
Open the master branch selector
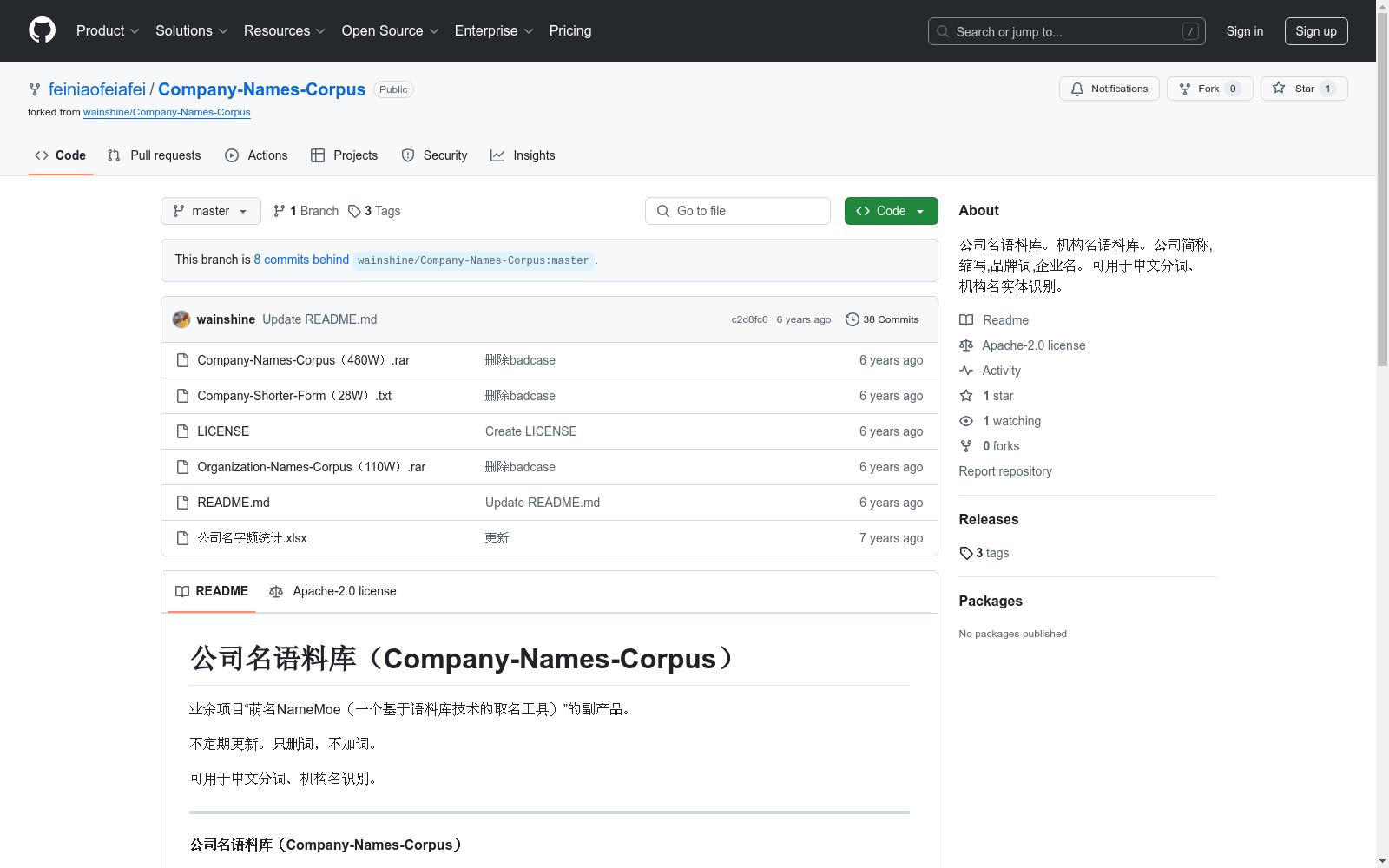[211, 211]
